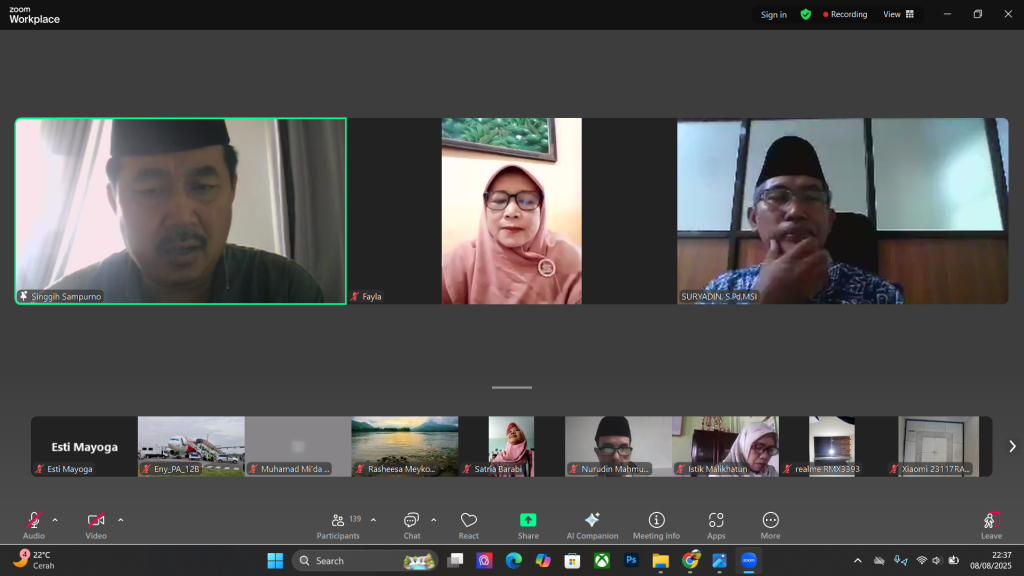Viewport: 1024px width, 576px height.
Task: Open the Participants panel
Action: tap(338, 525)
